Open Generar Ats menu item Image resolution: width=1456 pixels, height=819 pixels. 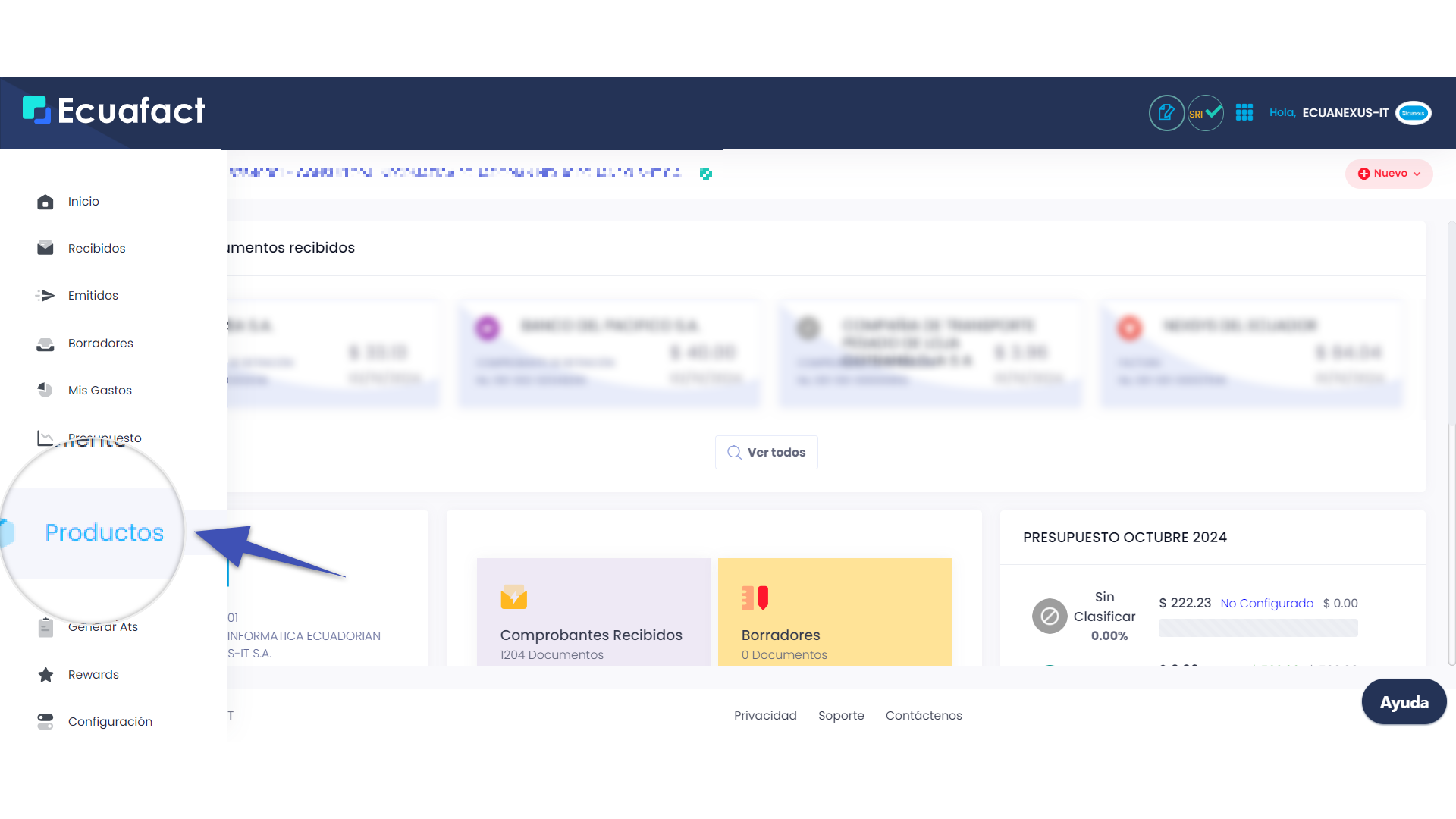[103, 627]
